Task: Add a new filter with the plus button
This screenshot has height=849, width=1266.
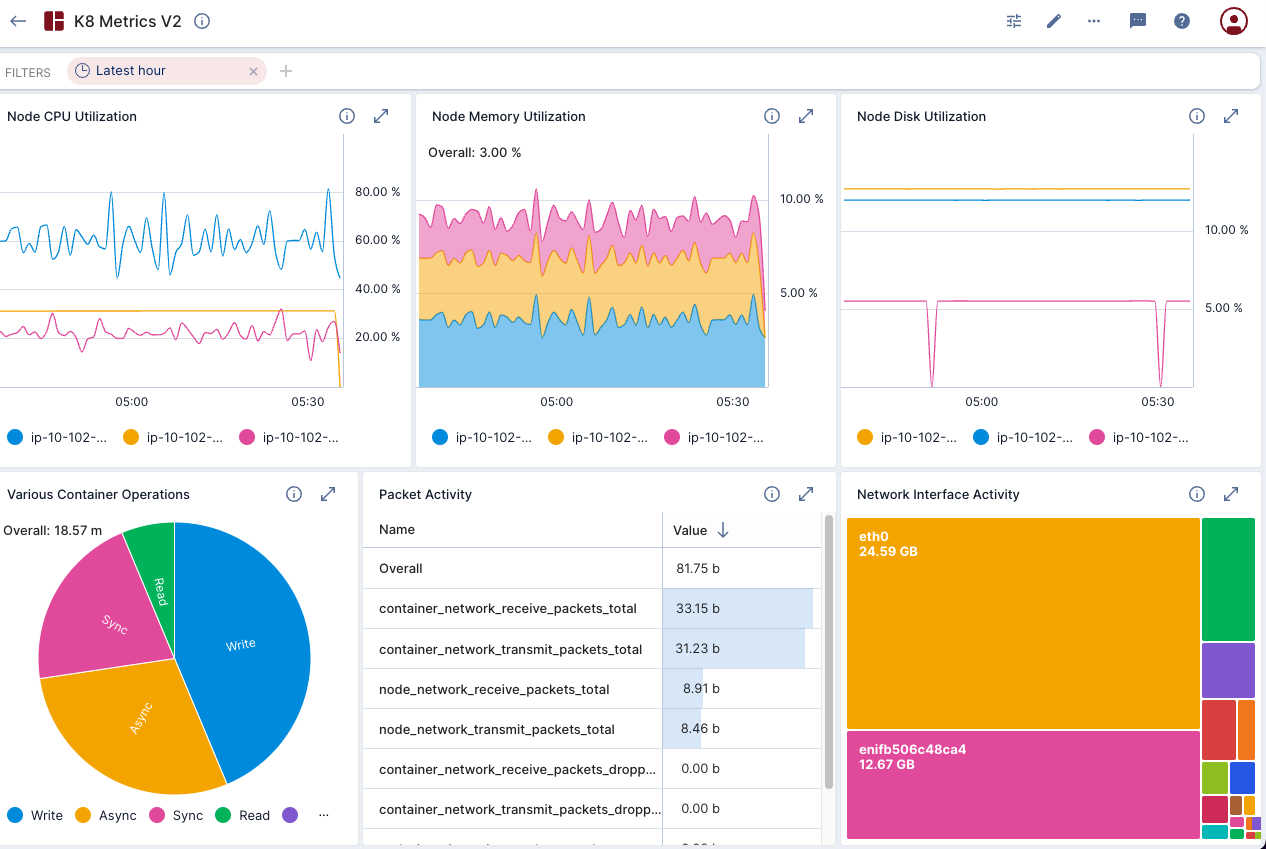Action: pyautogui.click(x=286, y=71)
